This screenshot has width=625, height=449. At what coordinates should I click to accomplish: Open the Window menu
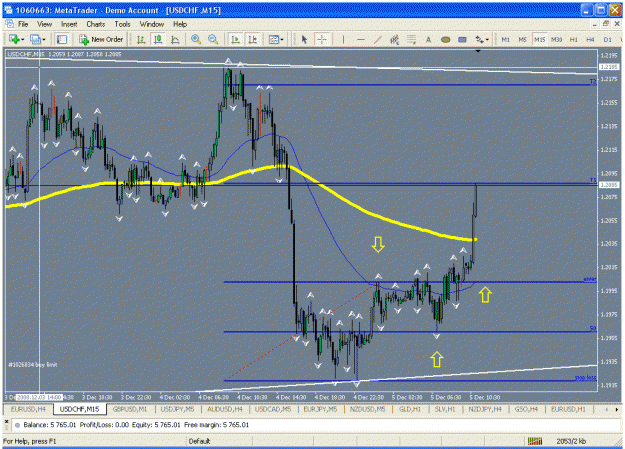pos(152,24)
